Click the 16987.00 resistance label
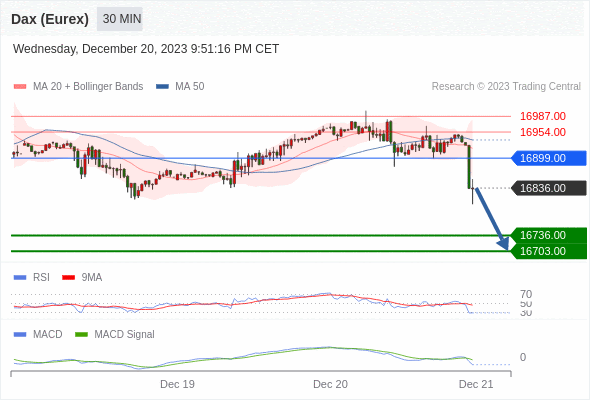This screenshot has height=400, width=590. [x=543, y=116]
